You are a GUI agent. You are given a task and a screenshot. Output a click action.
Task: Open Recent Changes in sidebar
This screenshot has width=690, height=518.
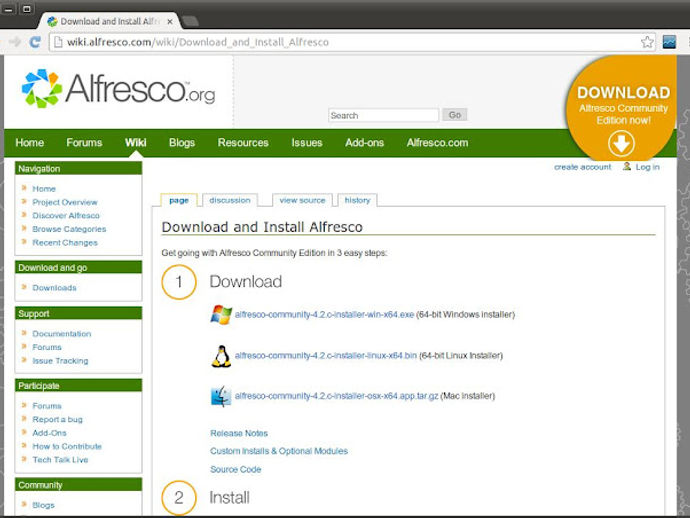coord(65,242)
